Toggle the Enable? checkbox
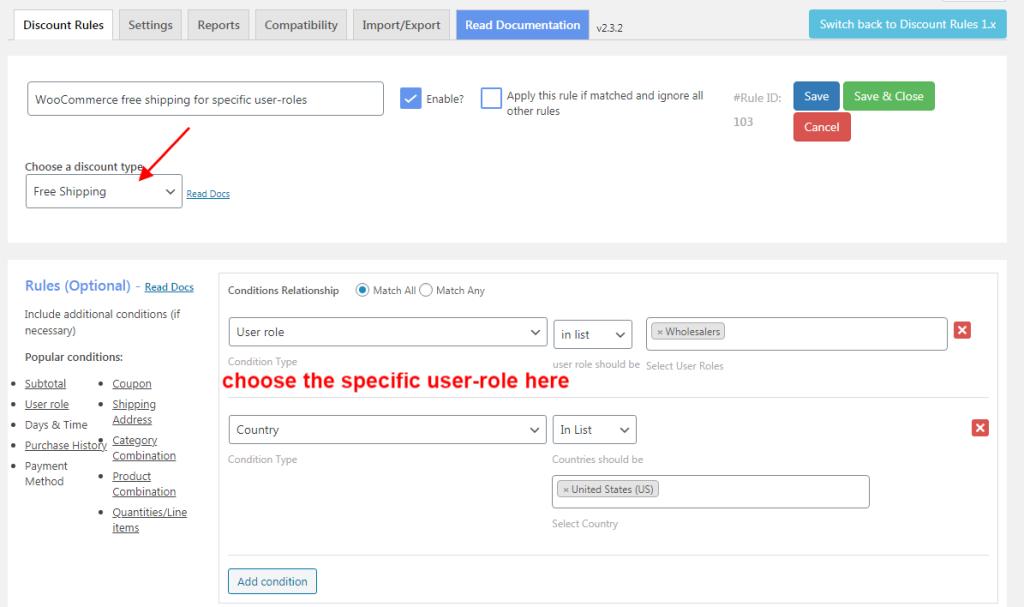1024x607 pixels. coord(410,99)
